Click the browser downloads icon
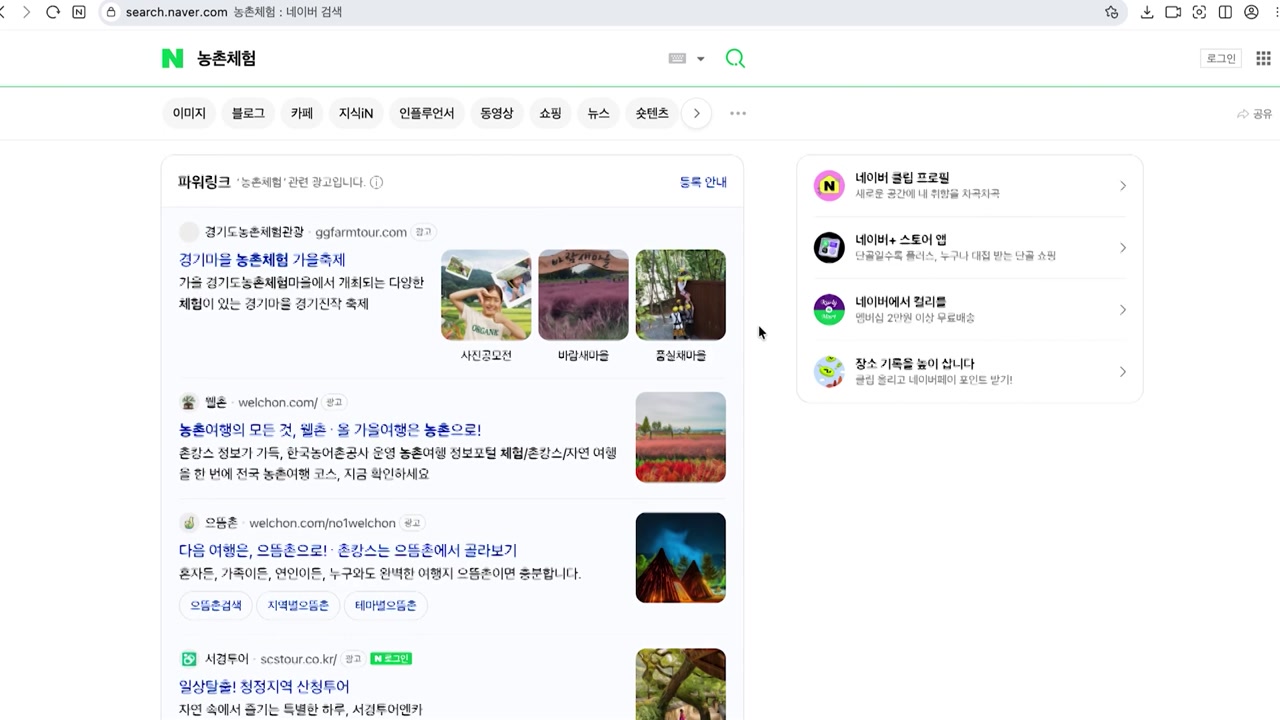 pyautogui.click(x=1147, y=12)
